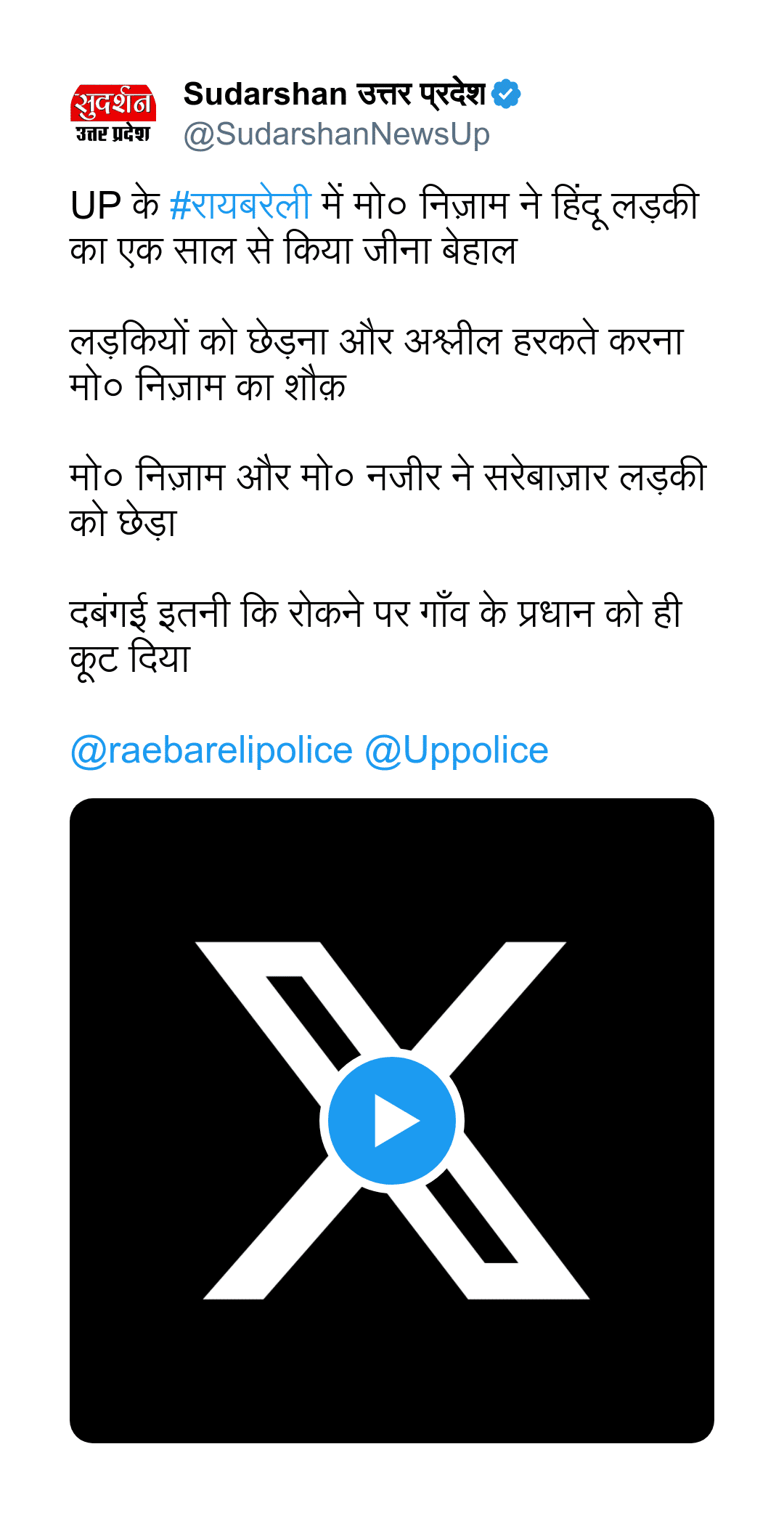Click text 'मो० निज़ाम का शौक़'
784x1513 pixels.
pyautogui.click(x=208, y=386)
